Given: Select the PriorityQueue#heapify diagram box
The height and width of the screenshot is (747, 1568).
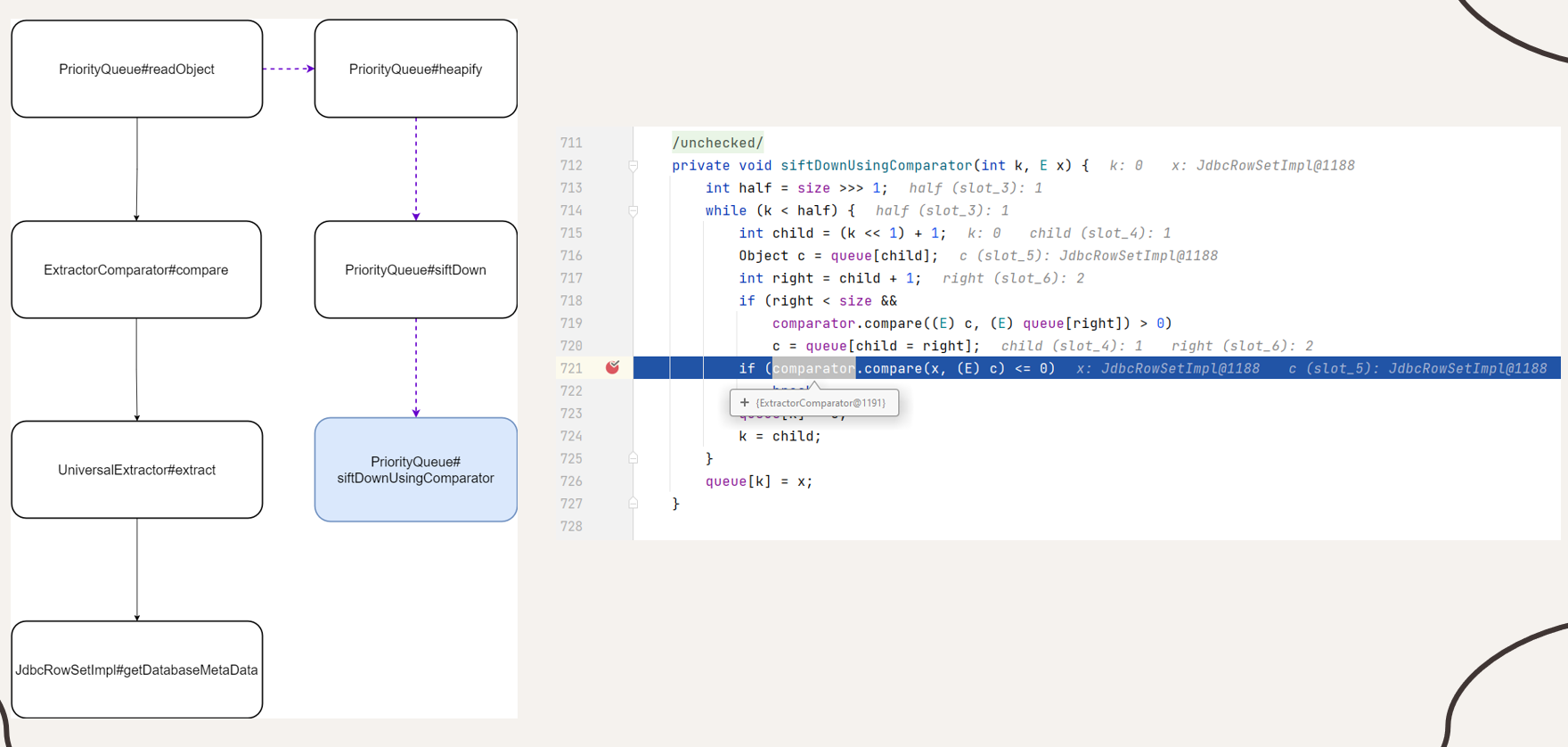Looking at the screenshot, I should [x=416, y=69].
